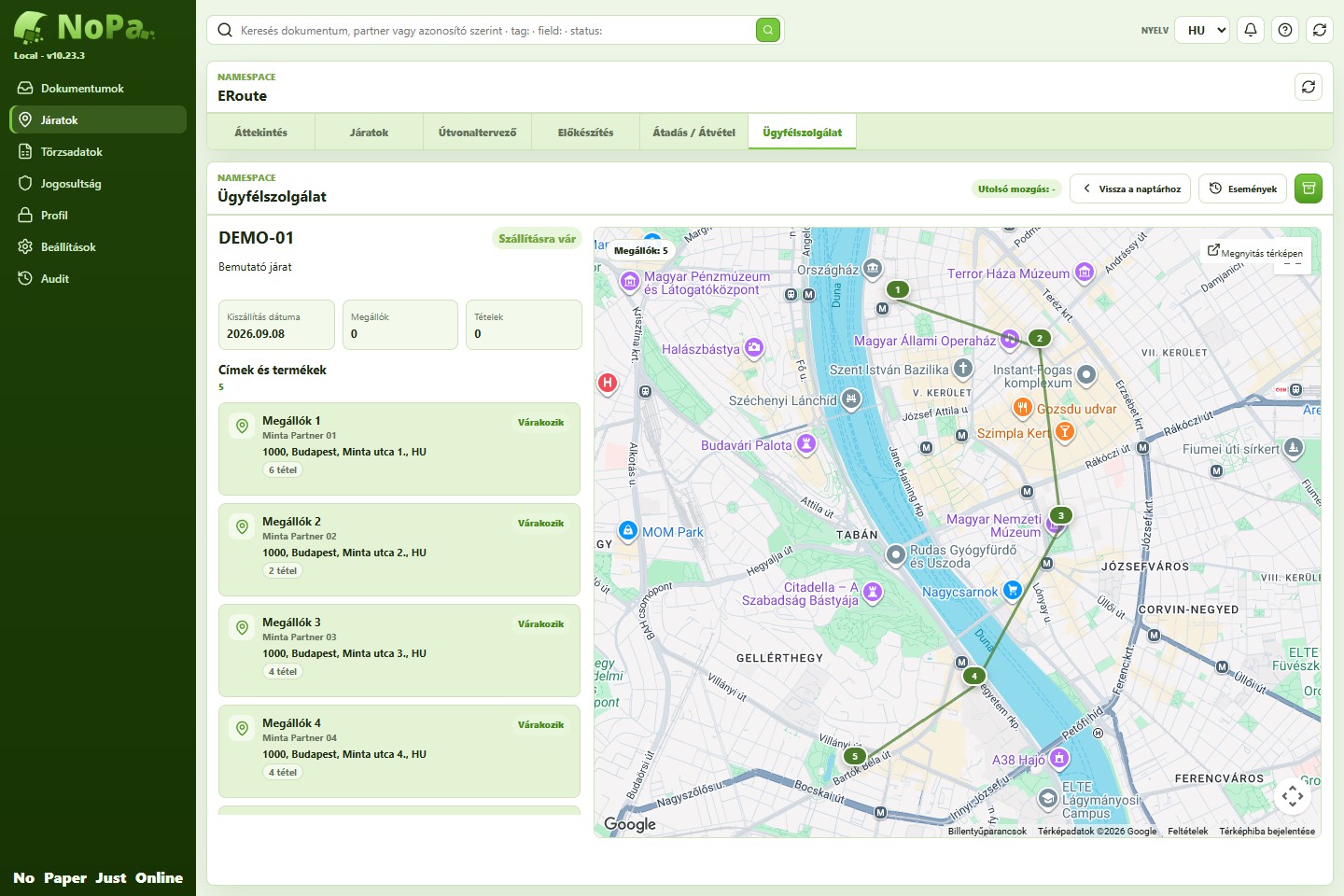The height and width of the screenshot is (896, 1344).
Task: Click Megnyitás térképen link
Action: (x=1255, y=252)
